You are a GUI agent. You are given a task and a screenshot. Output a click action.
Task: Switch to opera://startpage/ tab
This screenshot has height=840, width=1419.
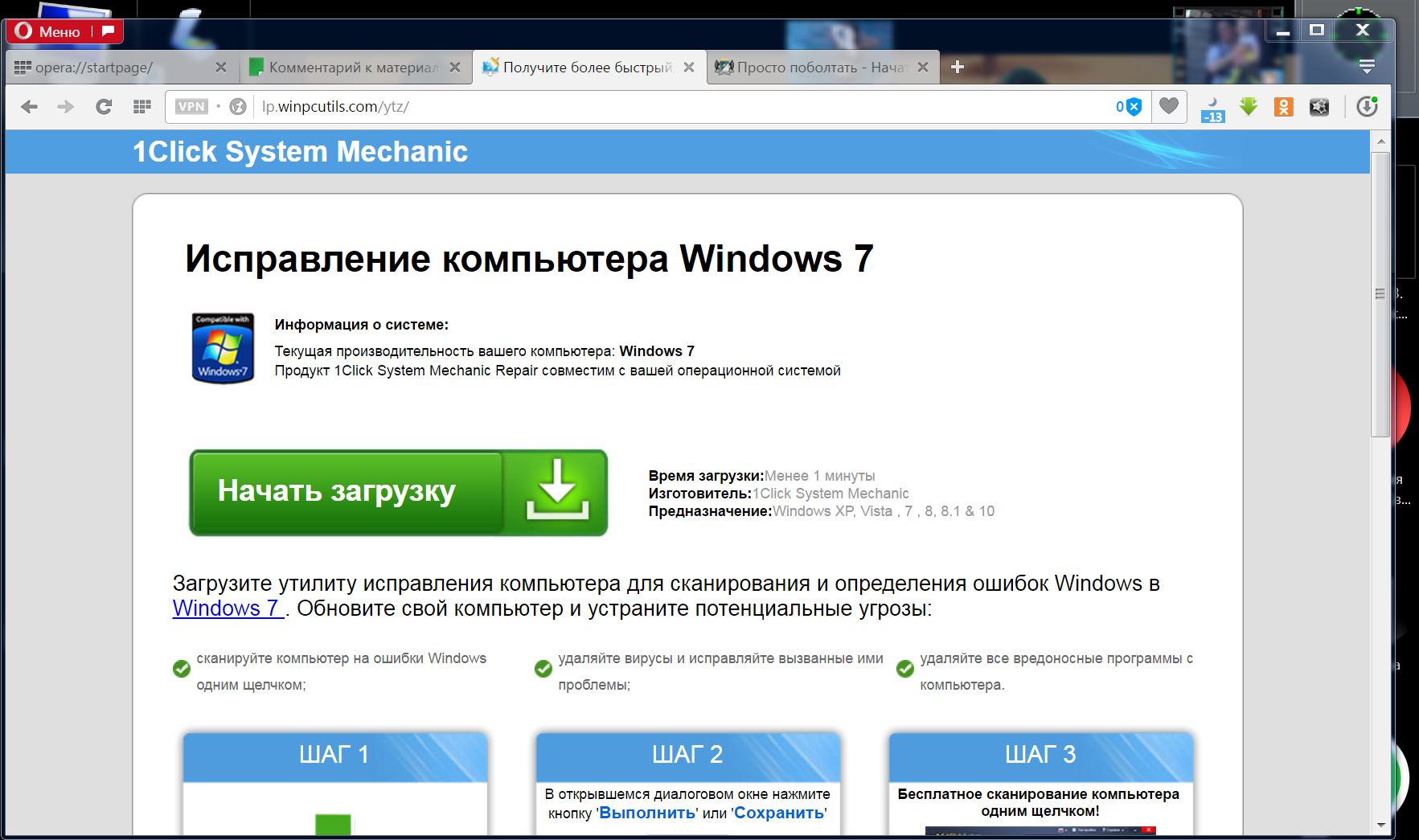point(113,68)
